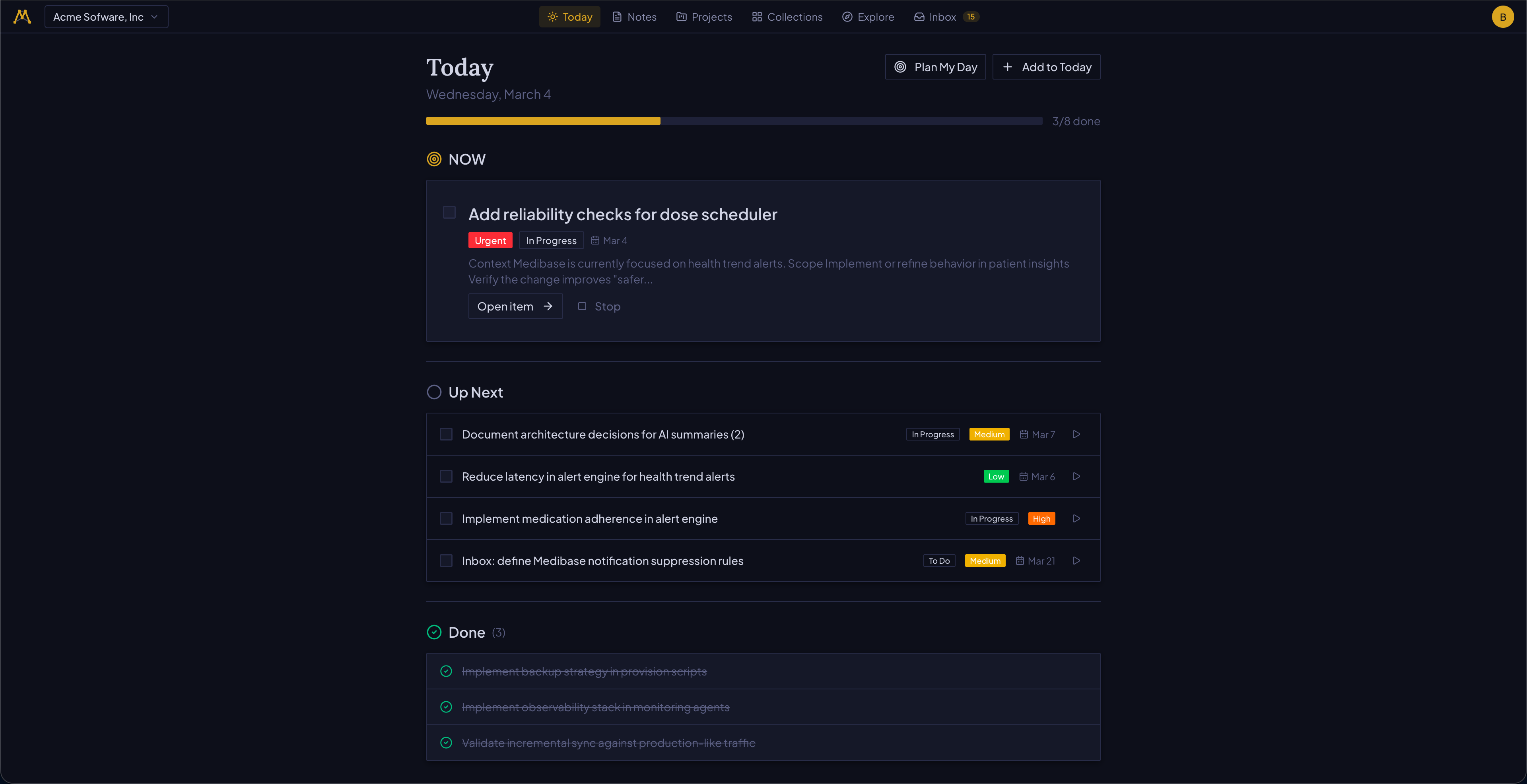Open the Notes section icon
The height and width of the screenshot is (784, 1527).
click(618, 17)
